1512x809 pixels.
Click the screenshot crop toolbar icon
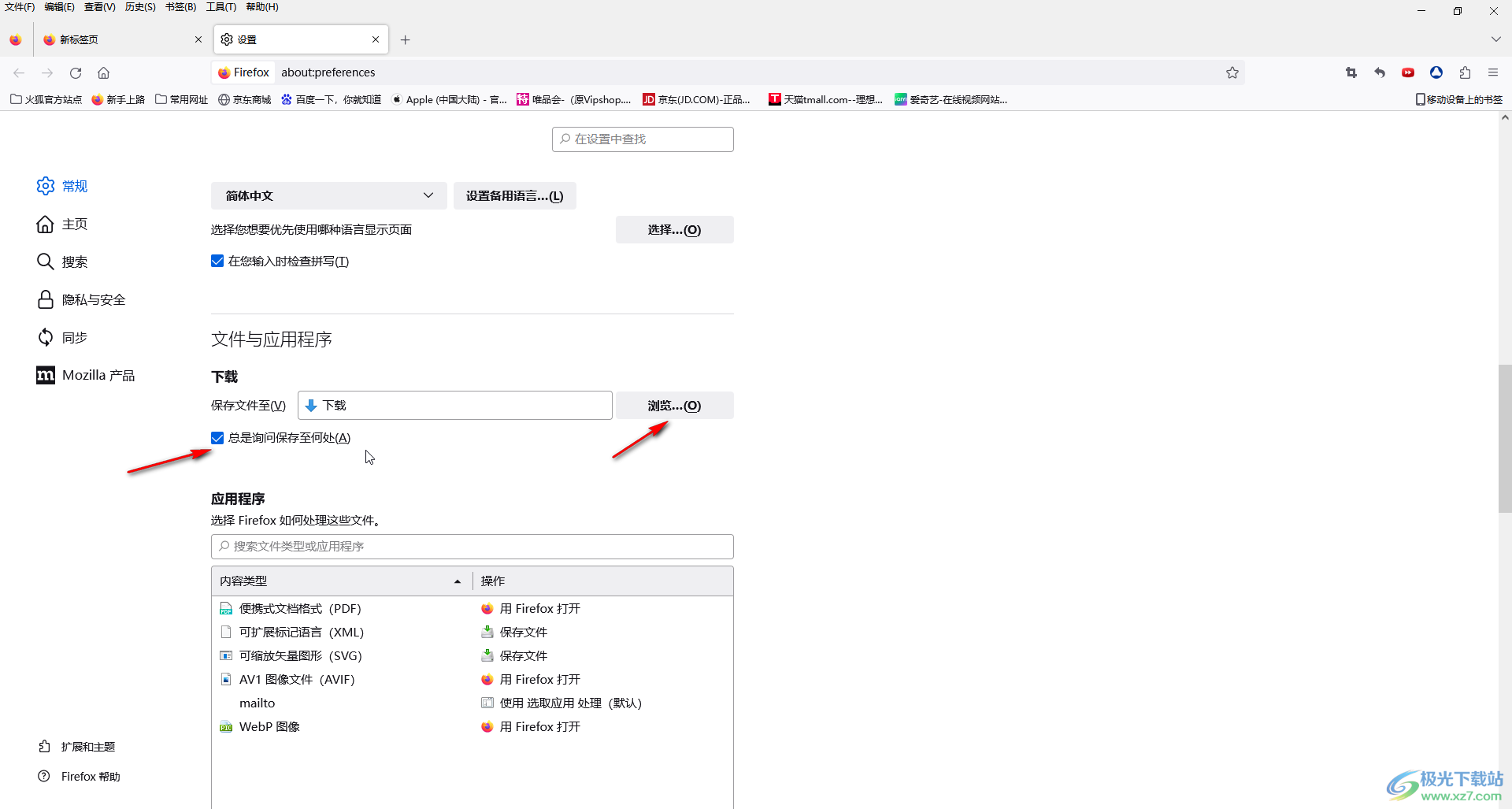pyautogui.click(x=1351, y=72)
